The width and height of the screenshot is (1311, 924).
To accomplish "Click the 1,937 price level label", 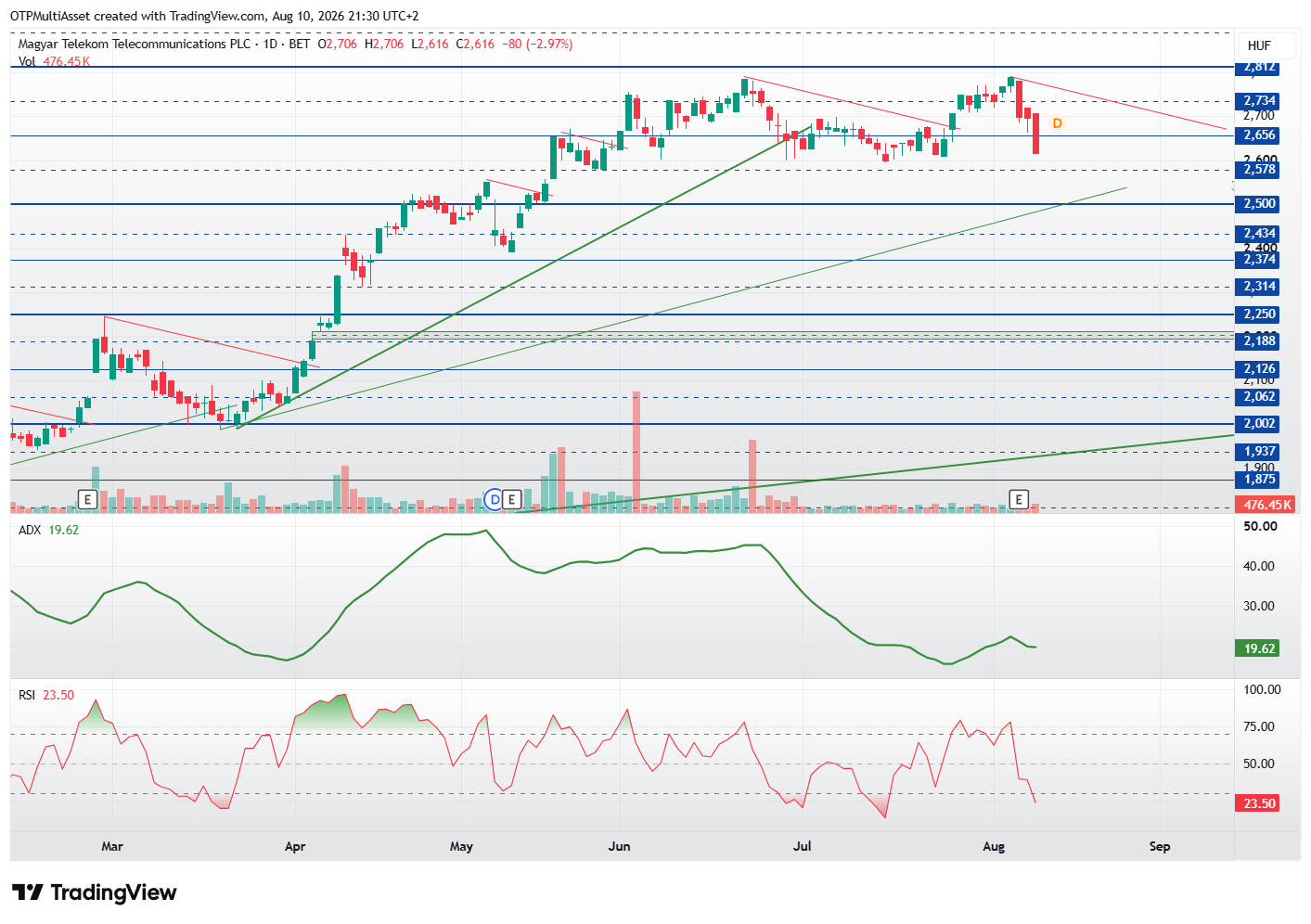I will point(1259,452).
